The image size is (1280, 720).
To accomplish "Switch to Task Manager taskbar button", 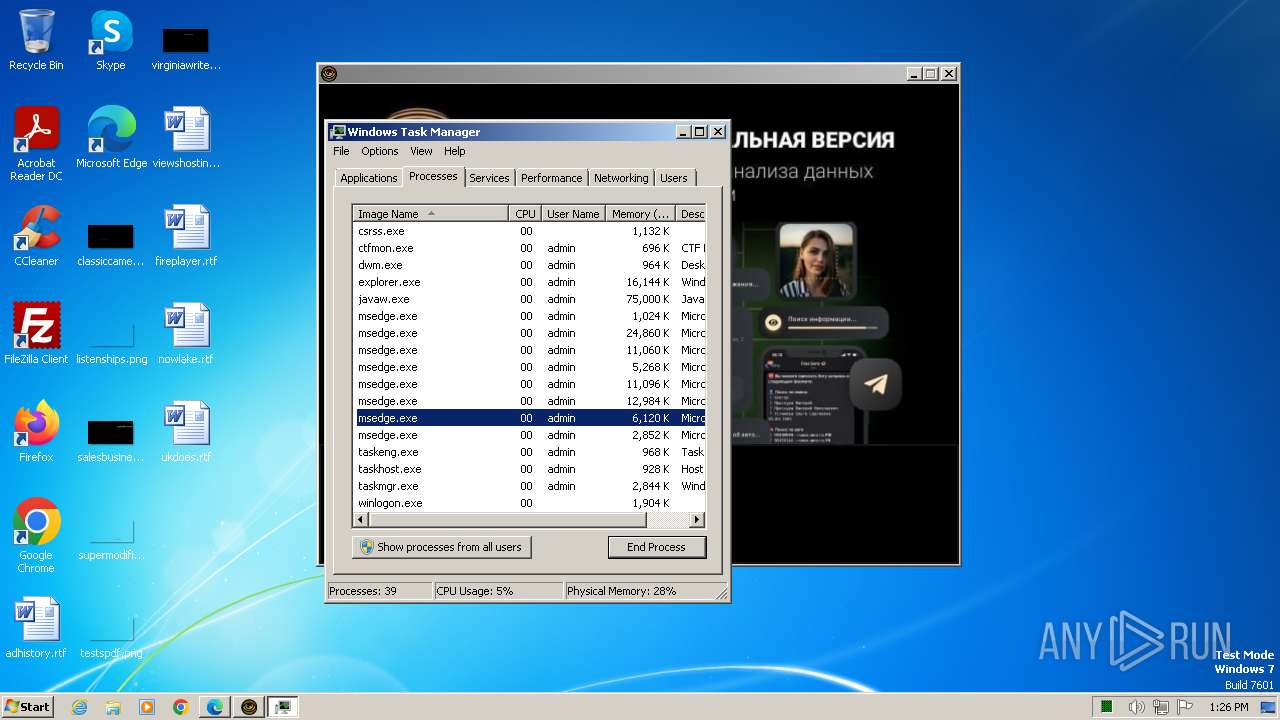I will [283, 707].
